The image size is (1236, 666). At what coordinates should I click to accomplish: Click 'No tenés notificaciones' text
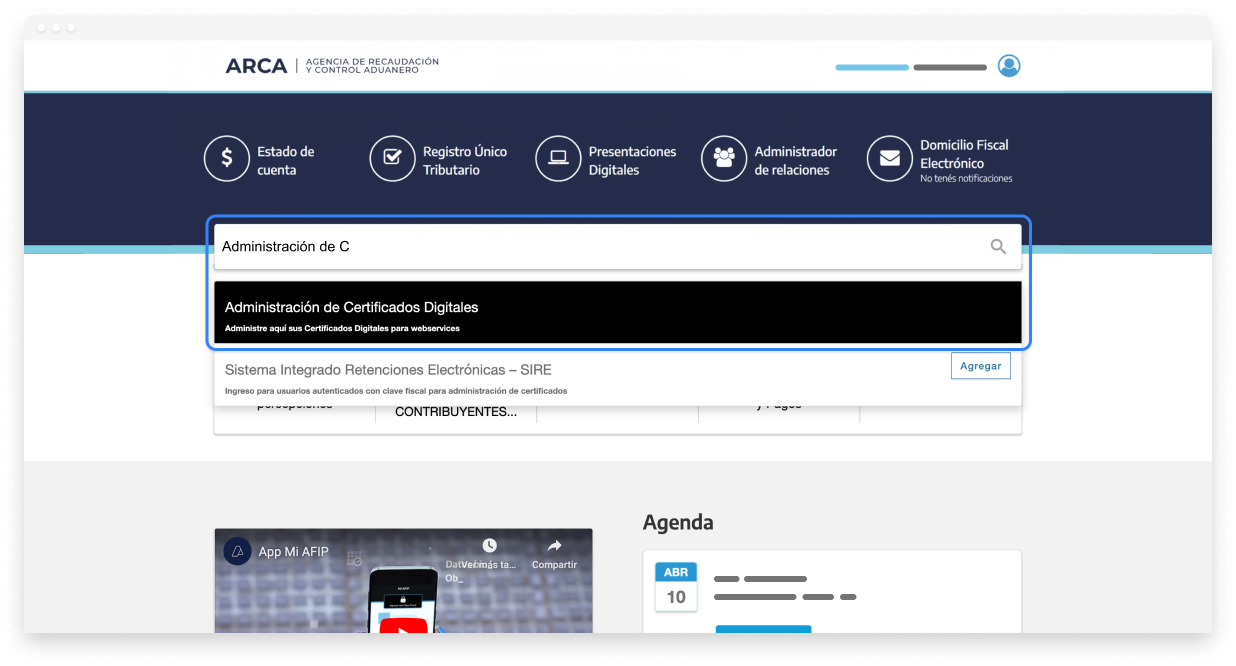pos(966,179)
